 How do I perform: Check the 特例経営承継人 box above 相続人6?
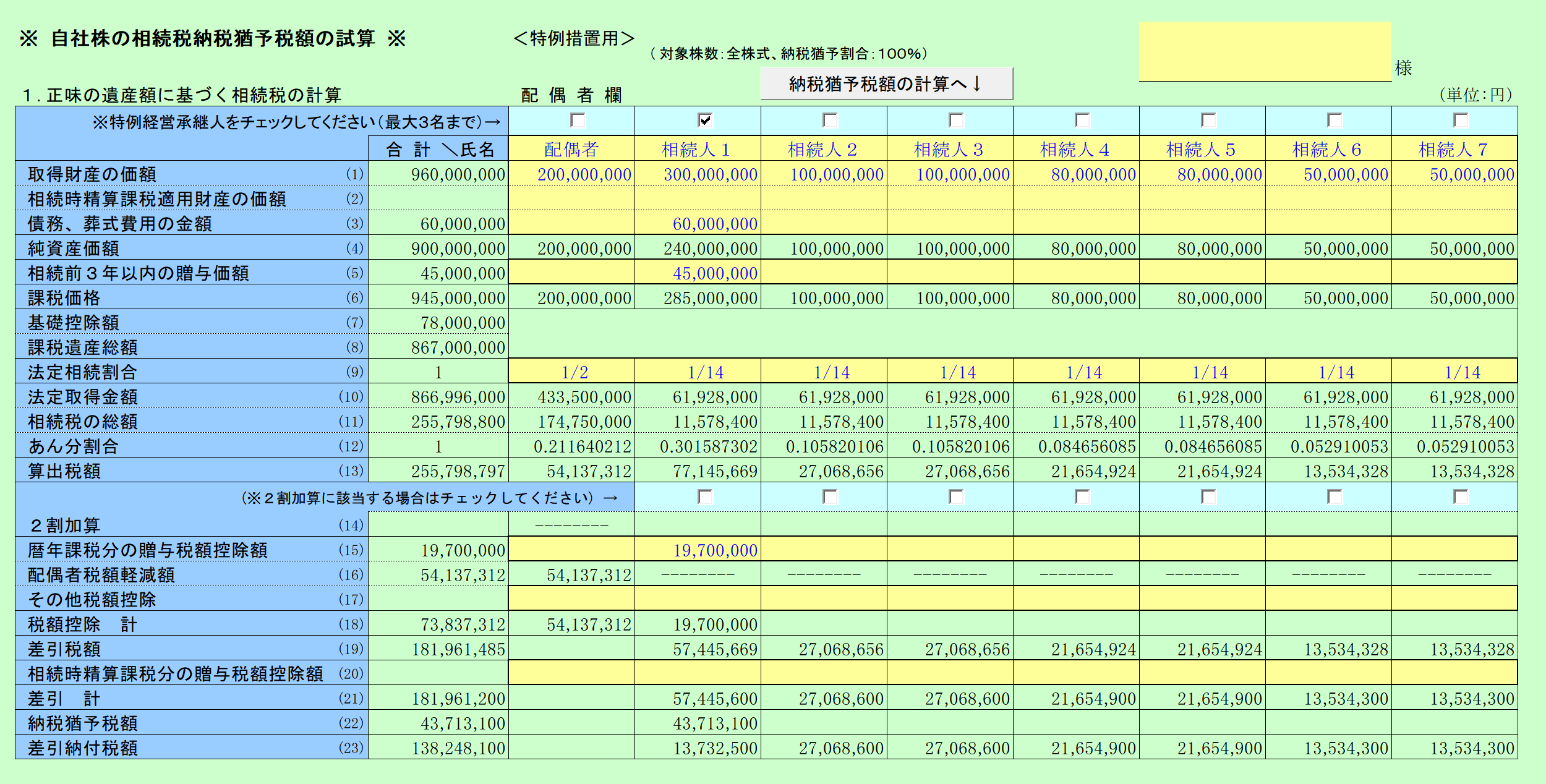(x=1335, y=120)
